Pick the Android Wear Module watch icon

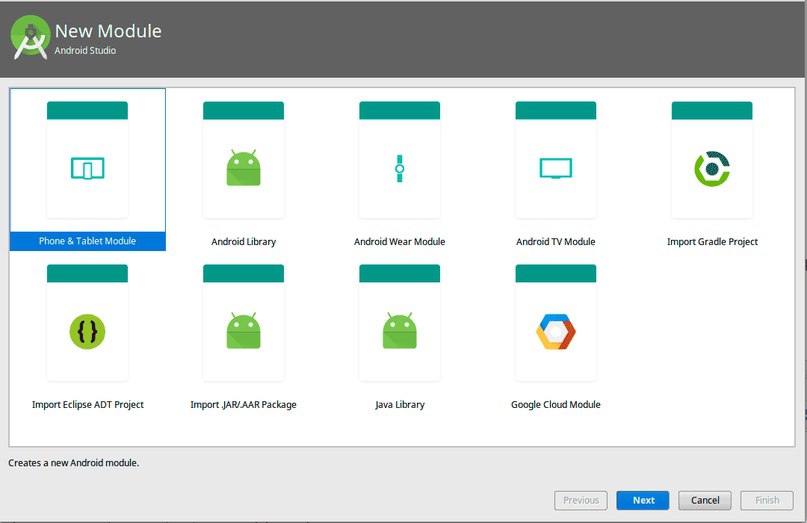[x=399, y=168]
